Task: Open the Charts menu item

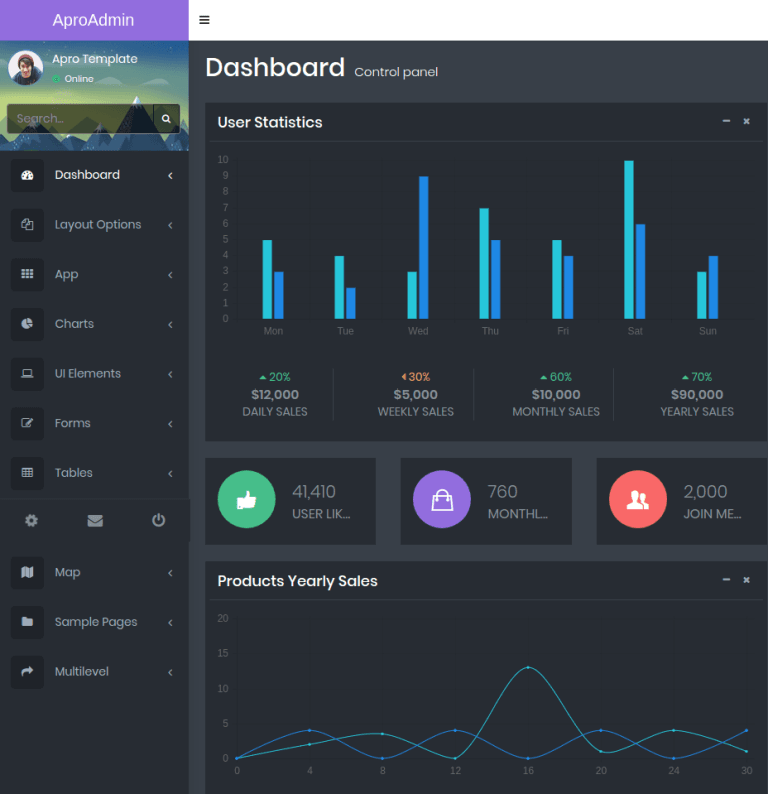Action: (94, 324)
